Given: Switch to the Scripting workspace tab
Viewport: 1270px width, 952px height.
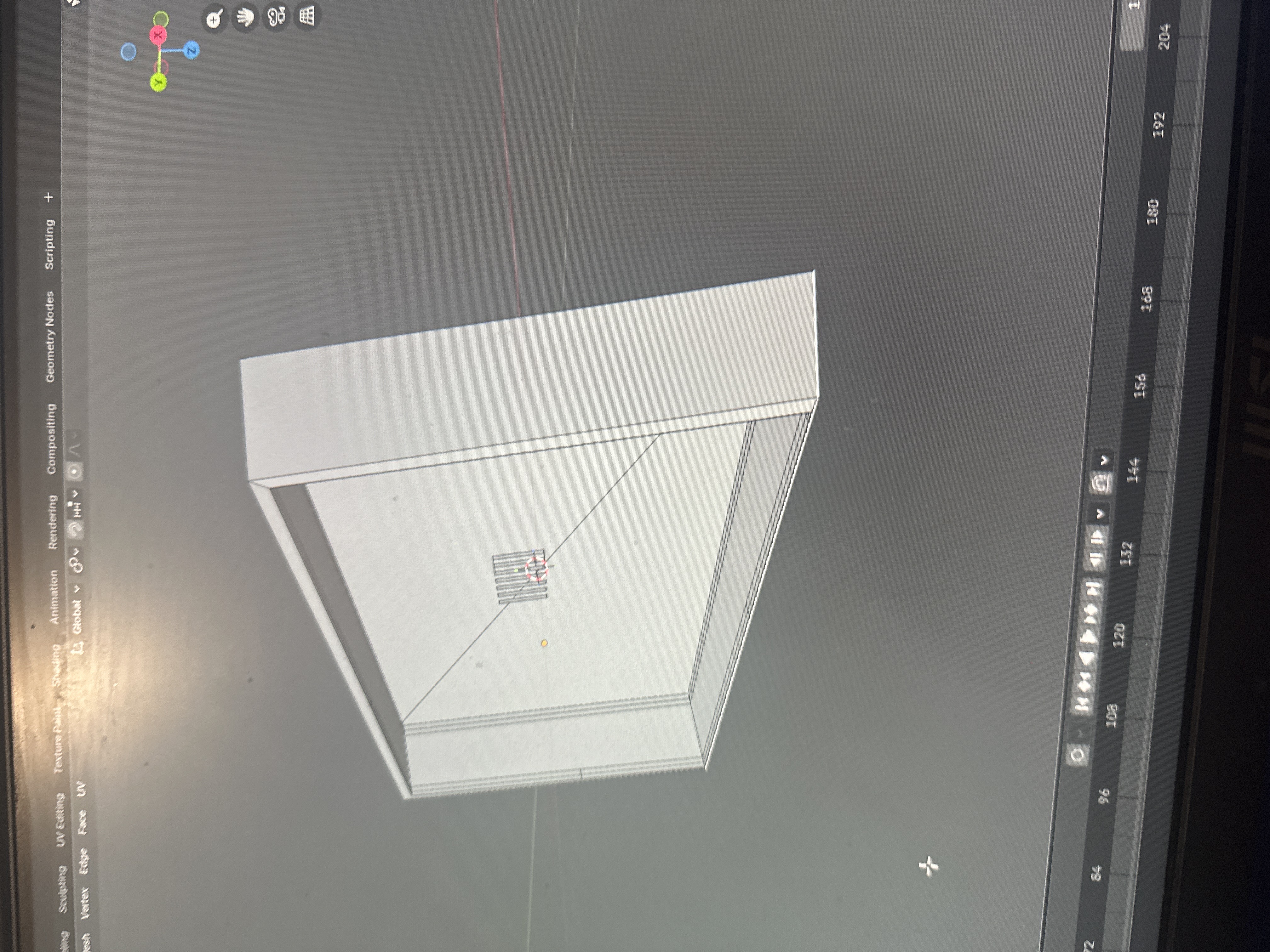Looking at the screenshot, I should coord(49,245).
